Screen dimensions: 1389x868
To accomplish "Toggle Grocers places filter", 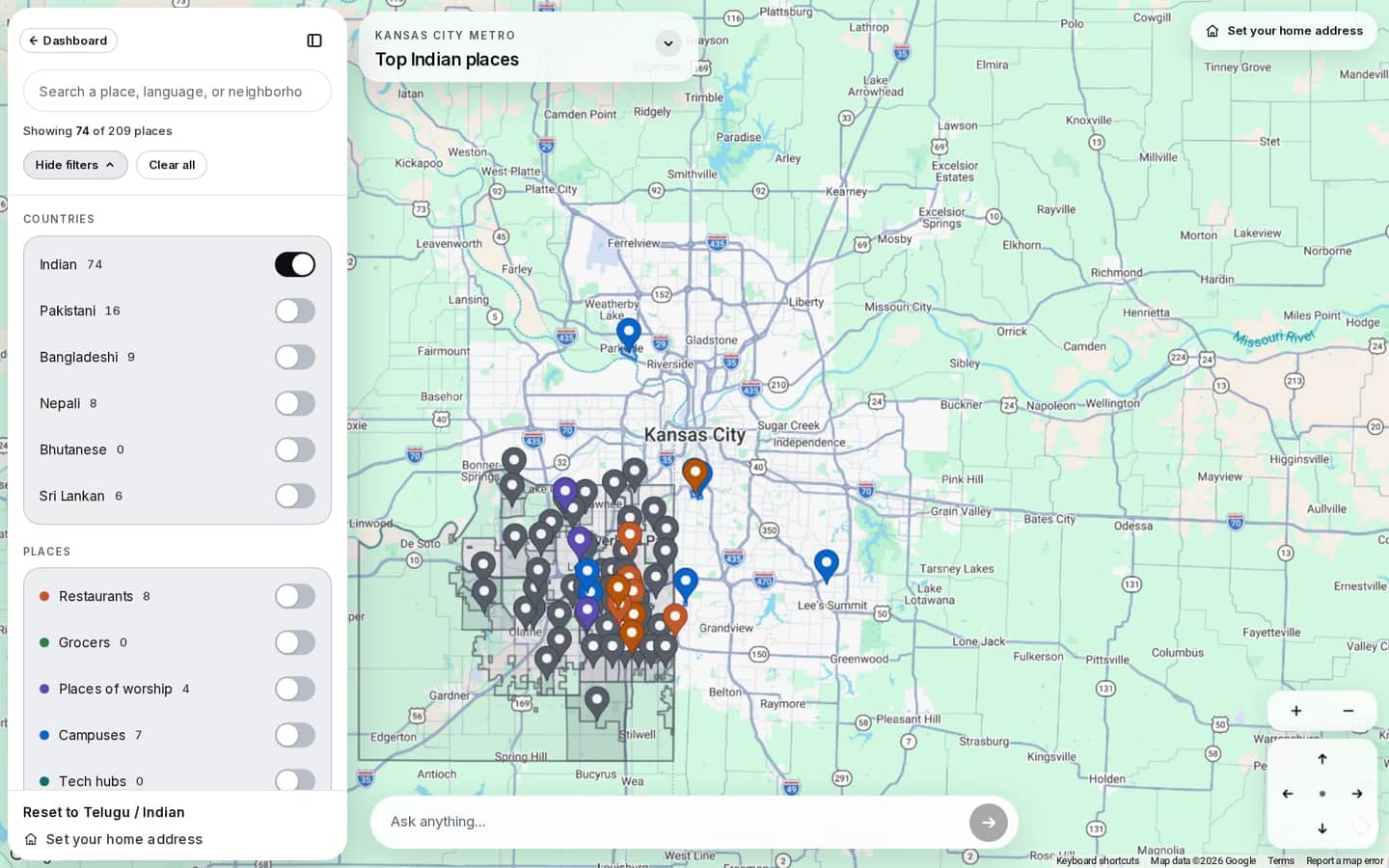I will click(295, 642).
